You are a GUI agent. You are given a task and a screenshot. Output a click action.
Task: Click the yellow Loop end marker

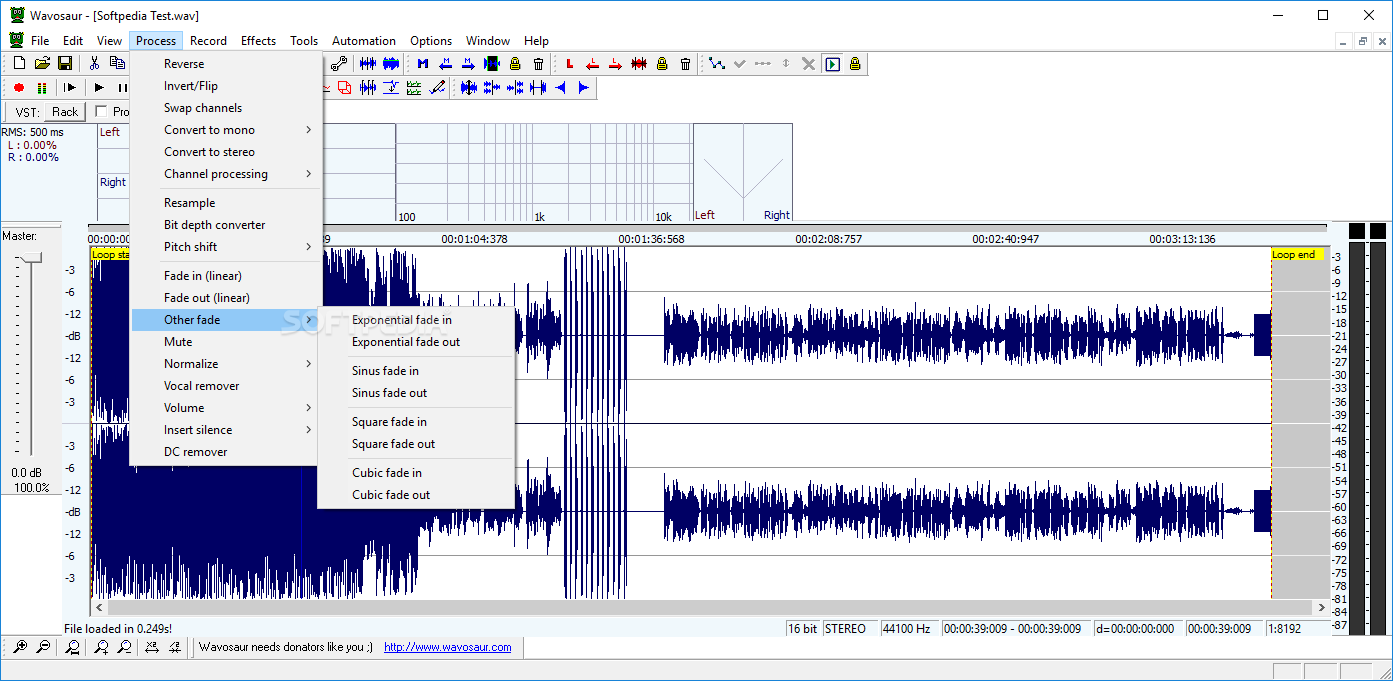[1297, 254]
